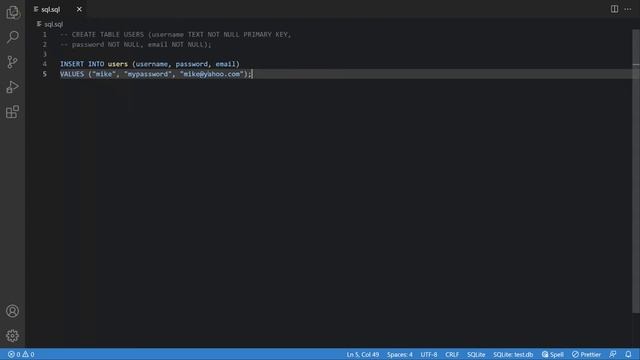Change indentation via Spaces: 4

click(x=400, y=354)
